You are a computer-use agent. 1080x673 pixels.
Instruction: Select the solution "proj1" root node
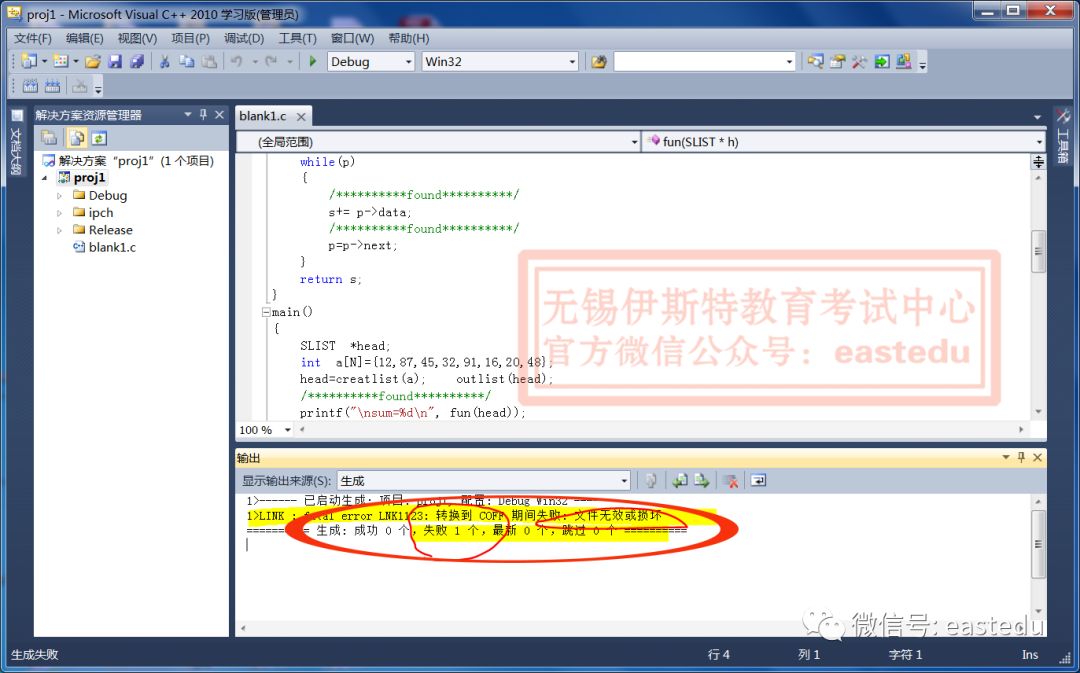pyautogui.click(x=128, y=161)
